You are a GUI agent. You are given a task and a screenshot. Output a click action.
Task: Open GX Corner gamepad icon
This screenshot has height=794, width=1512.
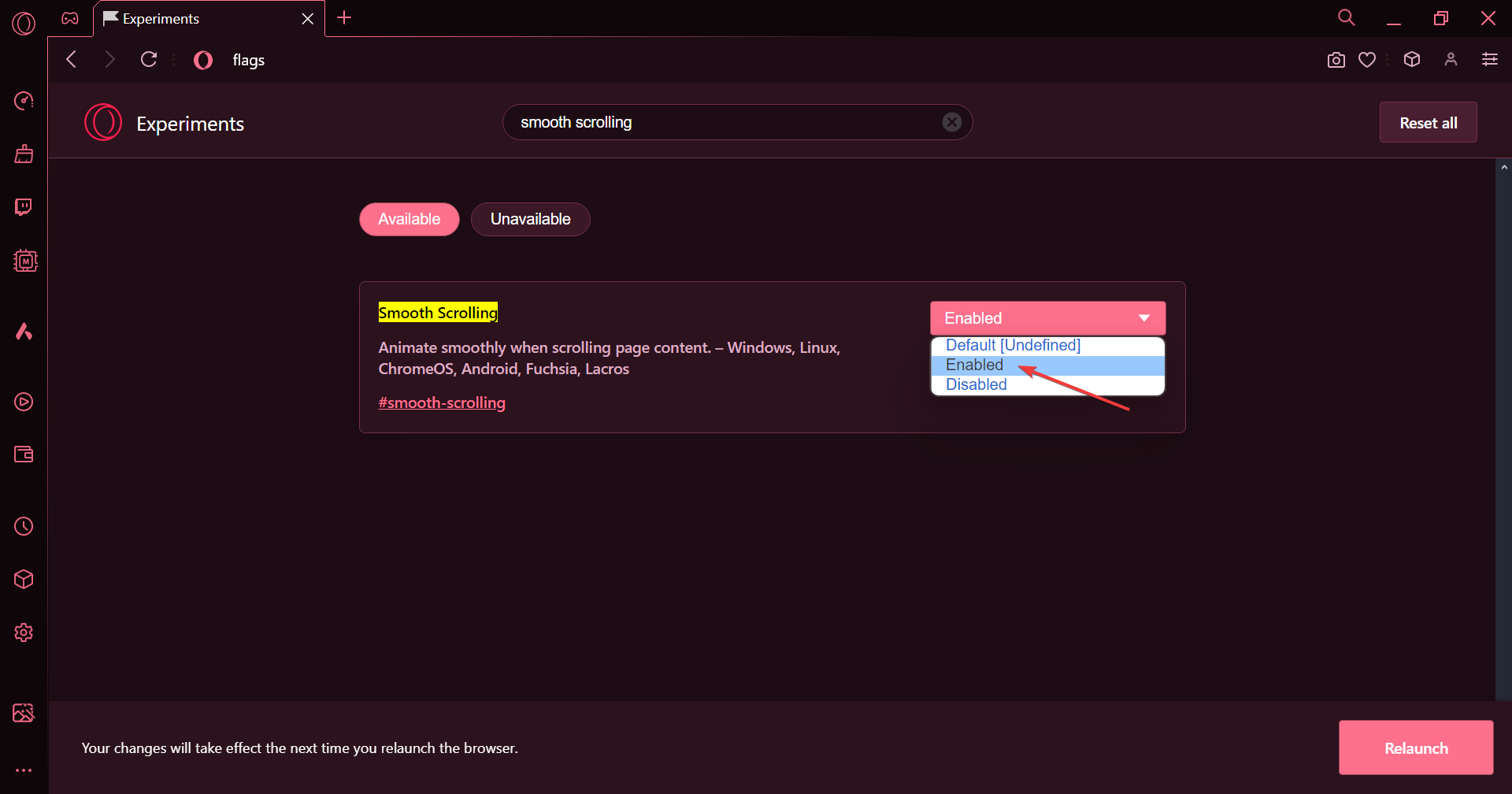click(x=70, y=18)
